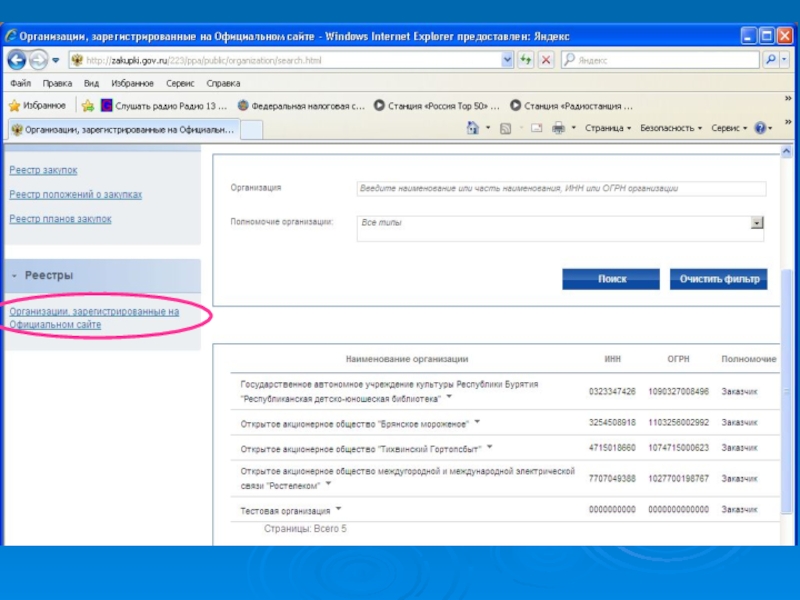The width and height of the screenshot is (800, 600).
Task: Click the Refresh page icon
Action: pyautogui.click(x=526, y=60)
